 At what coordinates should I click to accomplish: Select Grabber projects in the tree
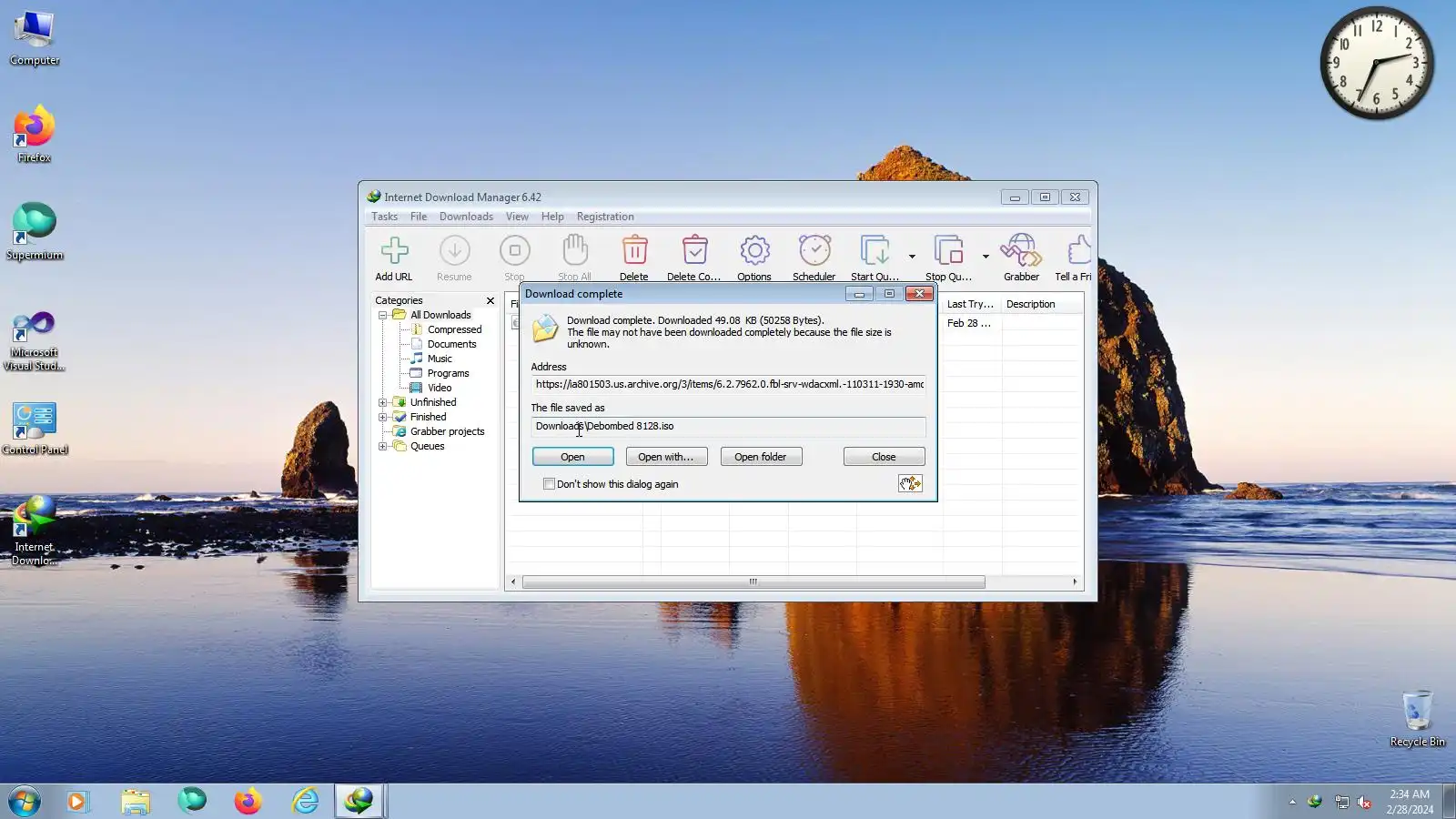447,431
